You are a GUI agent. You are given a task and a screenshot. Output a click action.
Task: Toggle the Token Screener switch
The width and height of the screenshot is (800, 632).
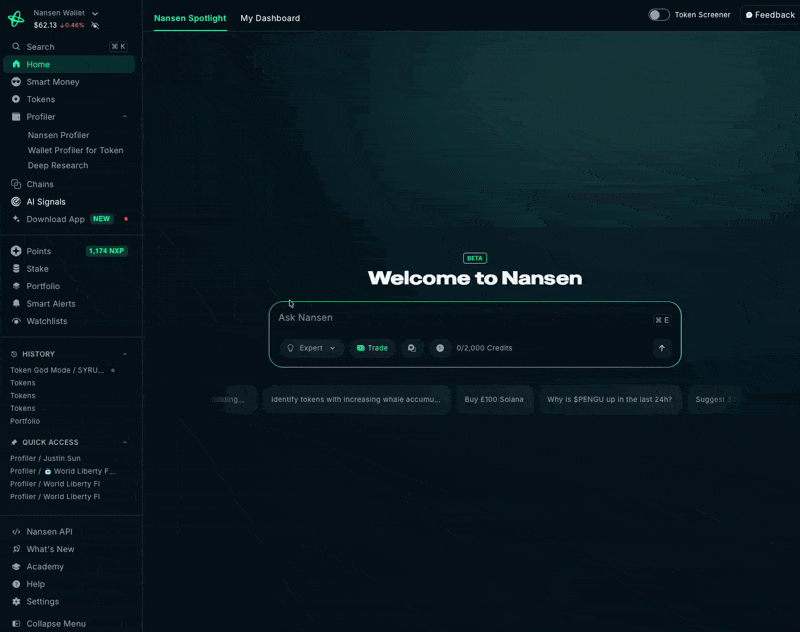(x=658, y=15)
